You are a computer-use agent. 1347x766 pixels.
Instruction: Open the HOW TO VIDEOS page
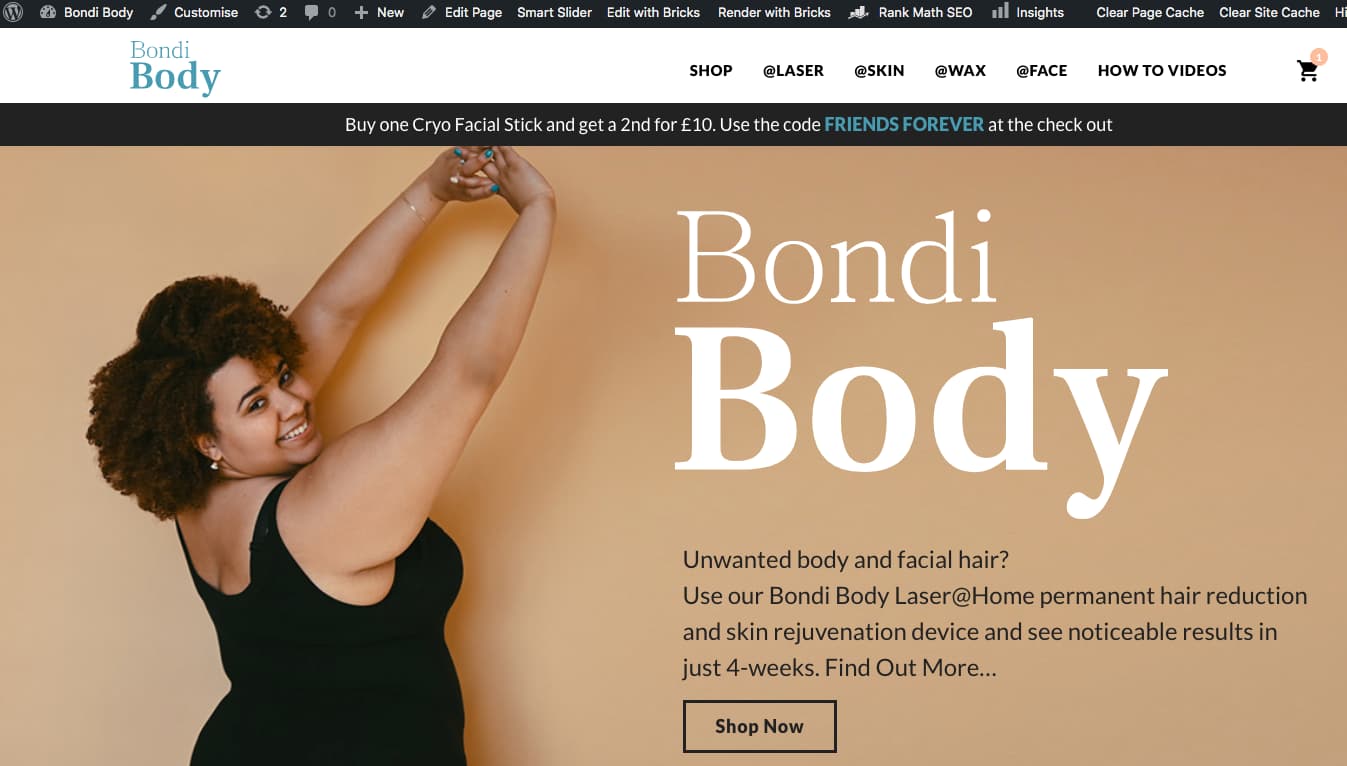tap(1162, 70)
